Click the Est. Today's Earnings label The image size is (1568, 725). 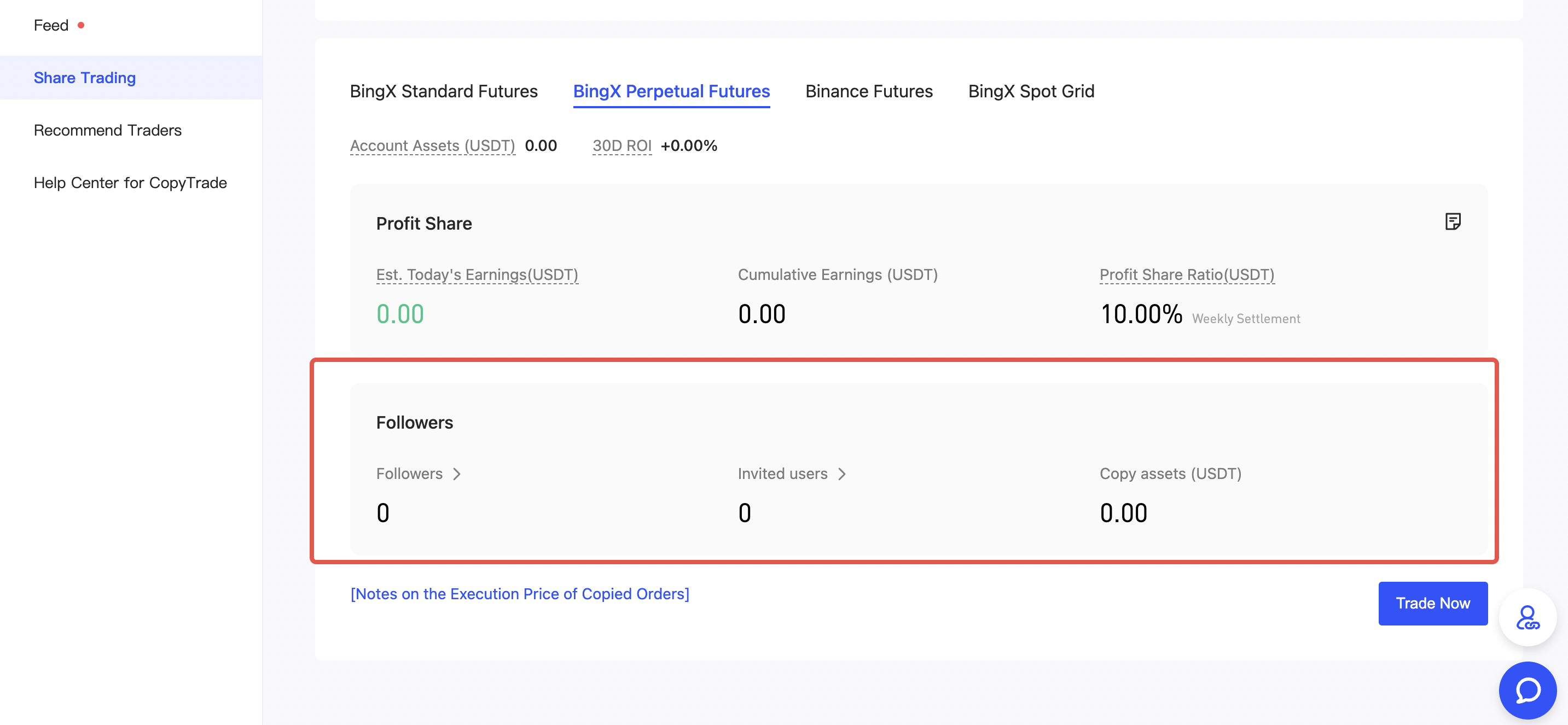pyautogui.click(x=477, y=275)
